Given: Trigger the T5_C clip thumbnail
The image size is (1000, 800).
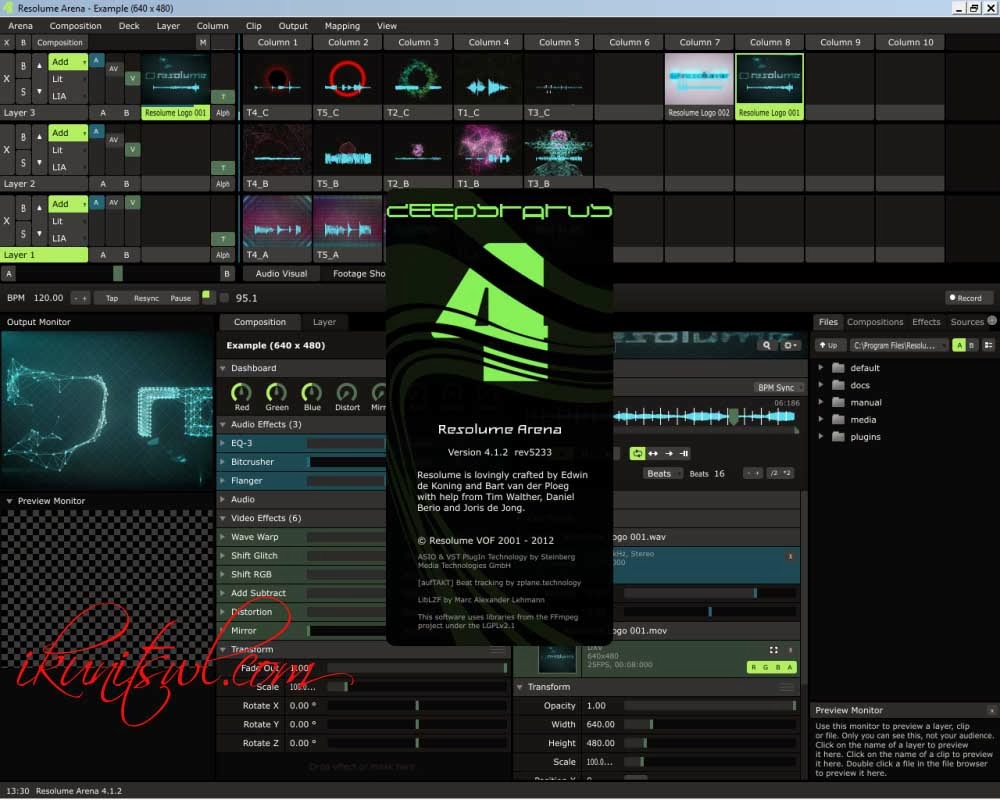Looking at the screenshot, I should (347, 79).
